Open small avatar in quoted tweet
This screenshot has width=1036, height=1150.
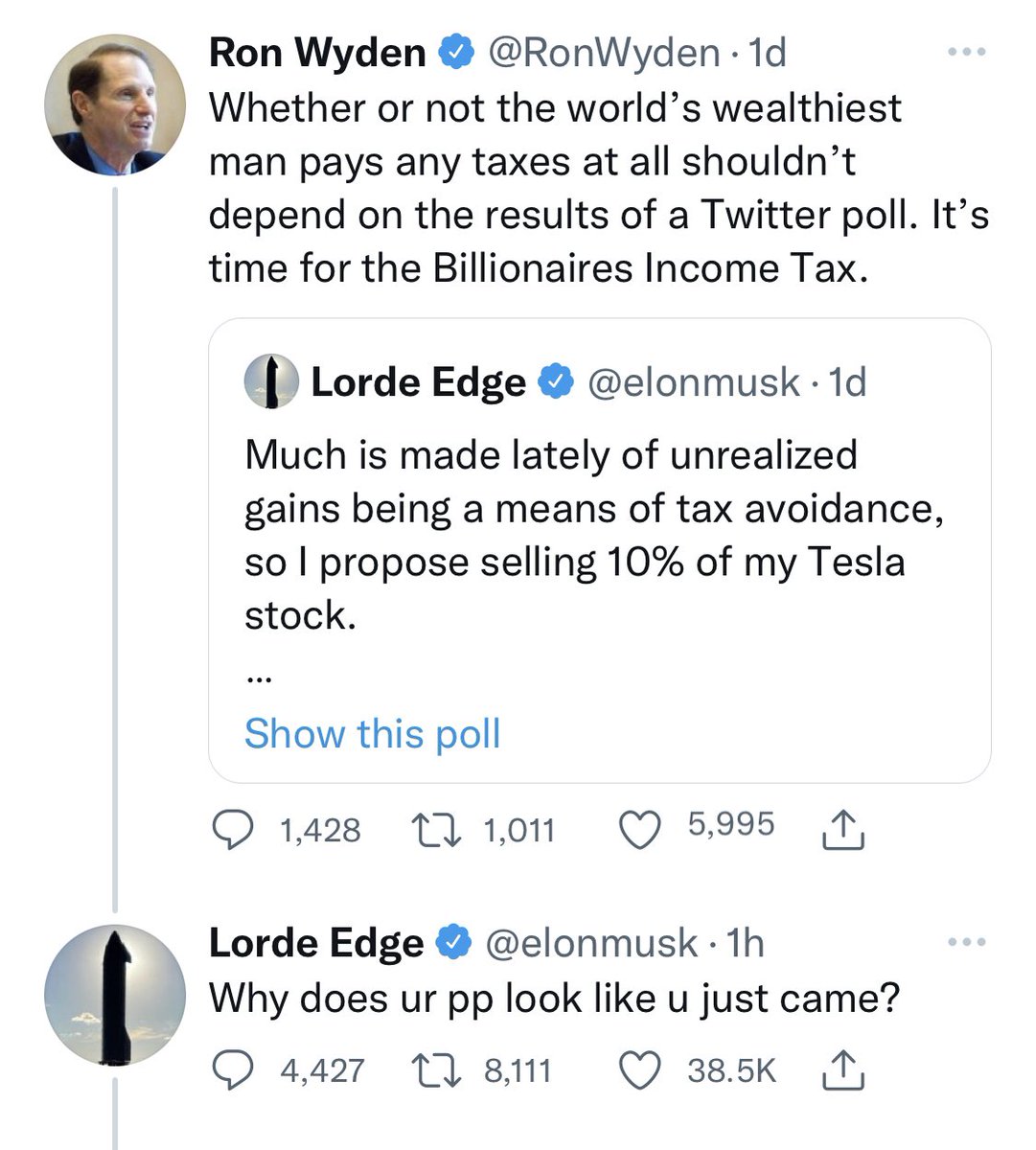(x=271, y=382)
